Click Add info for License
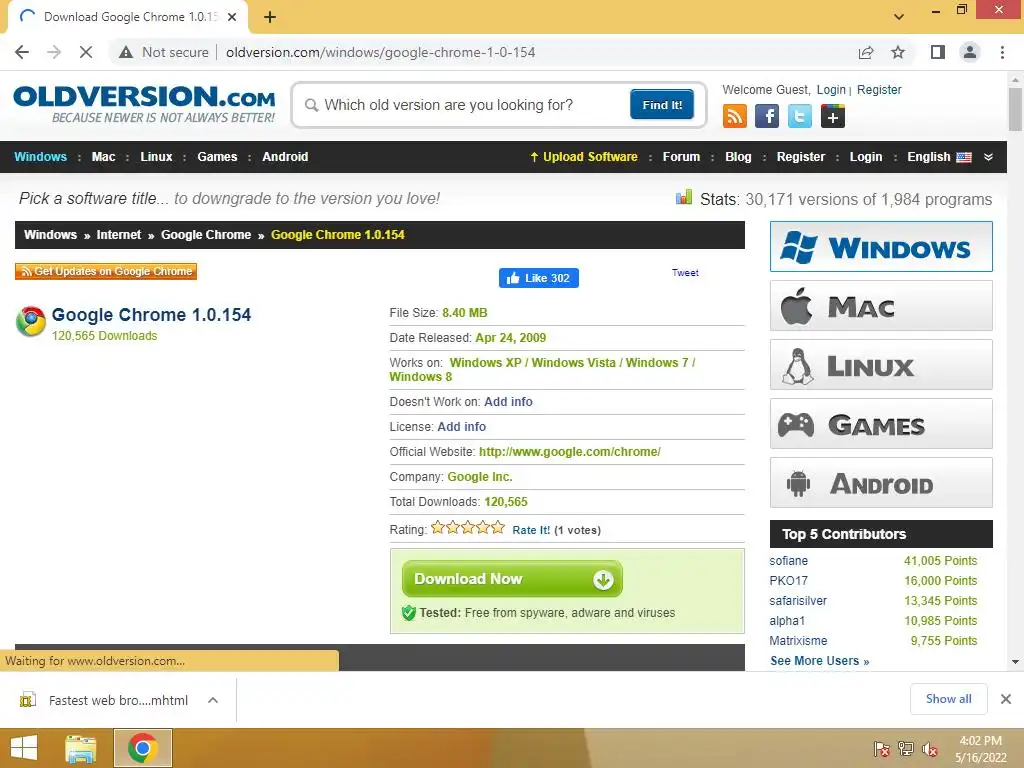1024x768 pixels. click(x=461, y=426)
